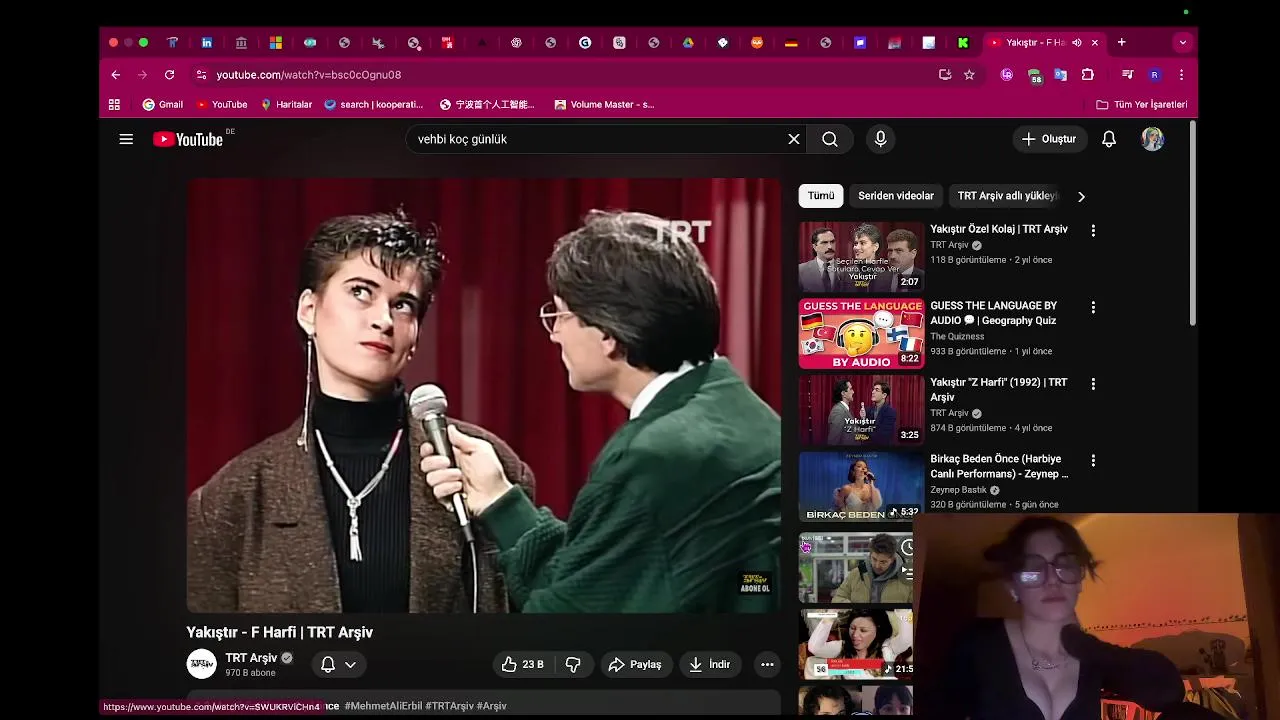Go forward with the browser arrow
The image size is (1280, 720).
(x=142, y=74)
